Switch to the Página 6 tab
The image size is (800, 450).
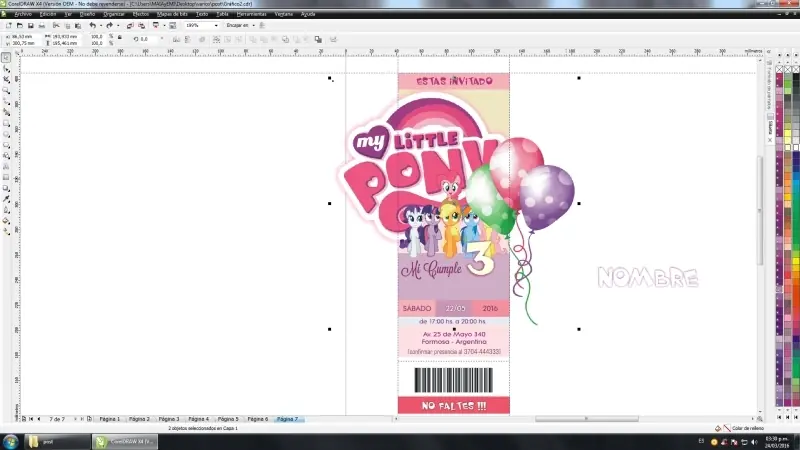[x=258, y=419]
